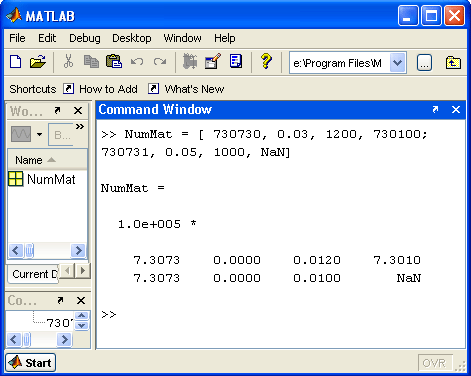Viewport: 471px width, 376px height.
Task: Open the File menu
Action: [17, 38]
